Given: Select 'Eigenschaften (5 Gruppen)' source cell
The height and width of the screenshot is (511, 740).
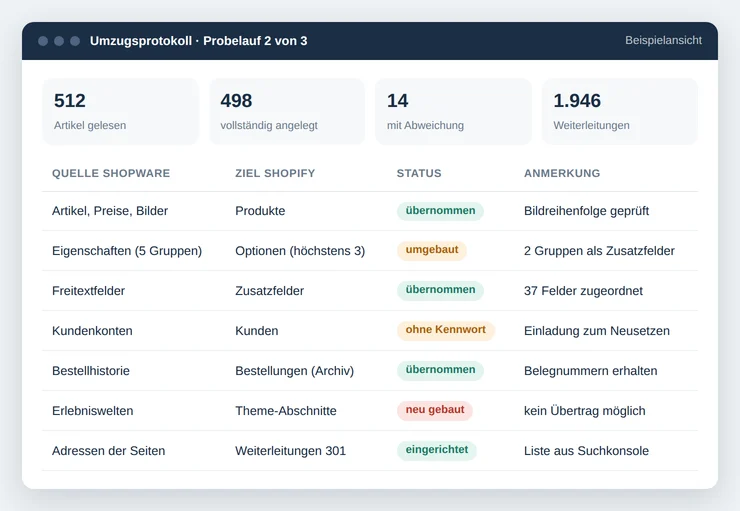Looking at the screenshot, I should 127,251.
